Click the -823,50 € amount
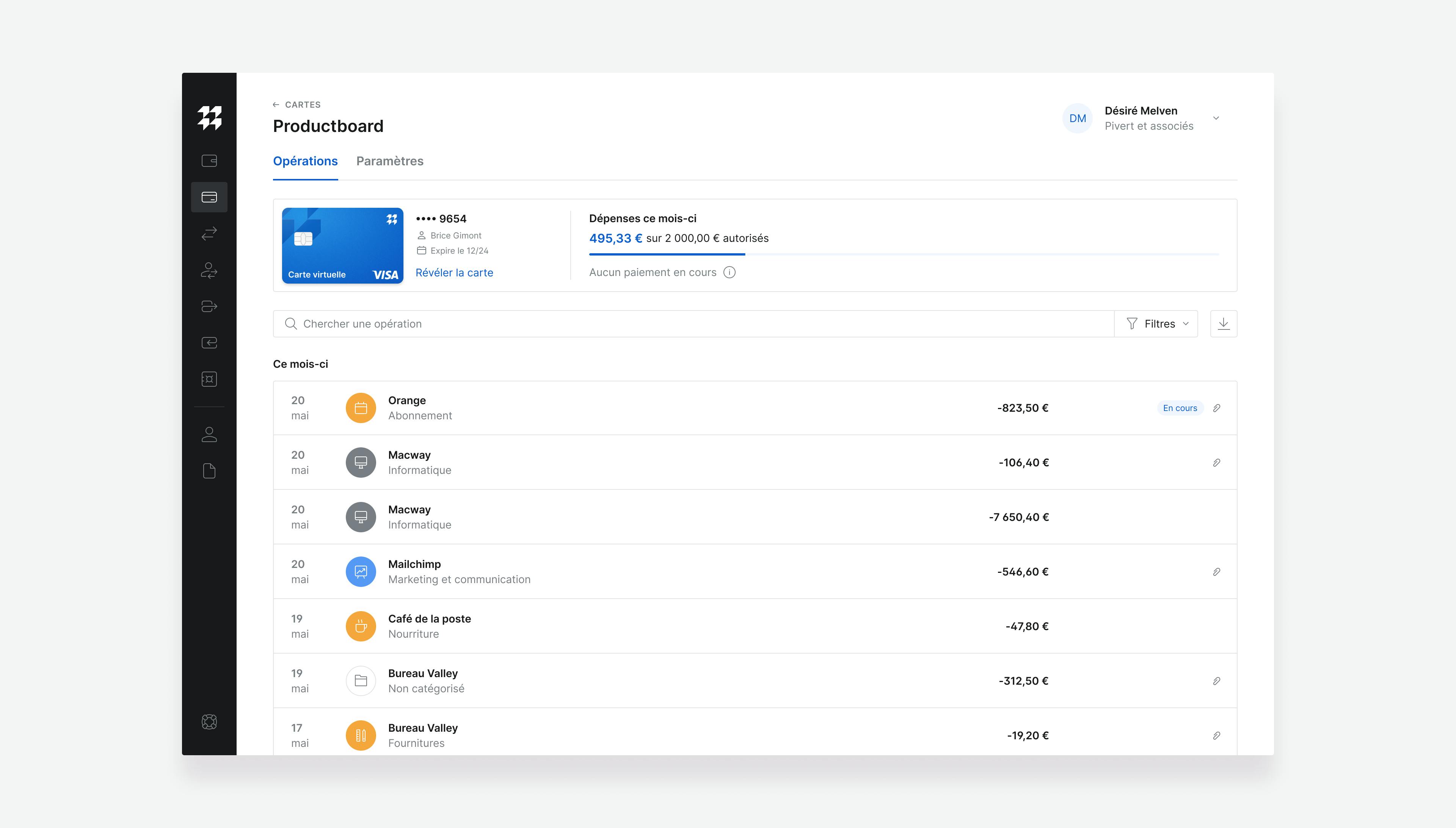Screen dimensions: 1456x828 tap(1023, 408)
